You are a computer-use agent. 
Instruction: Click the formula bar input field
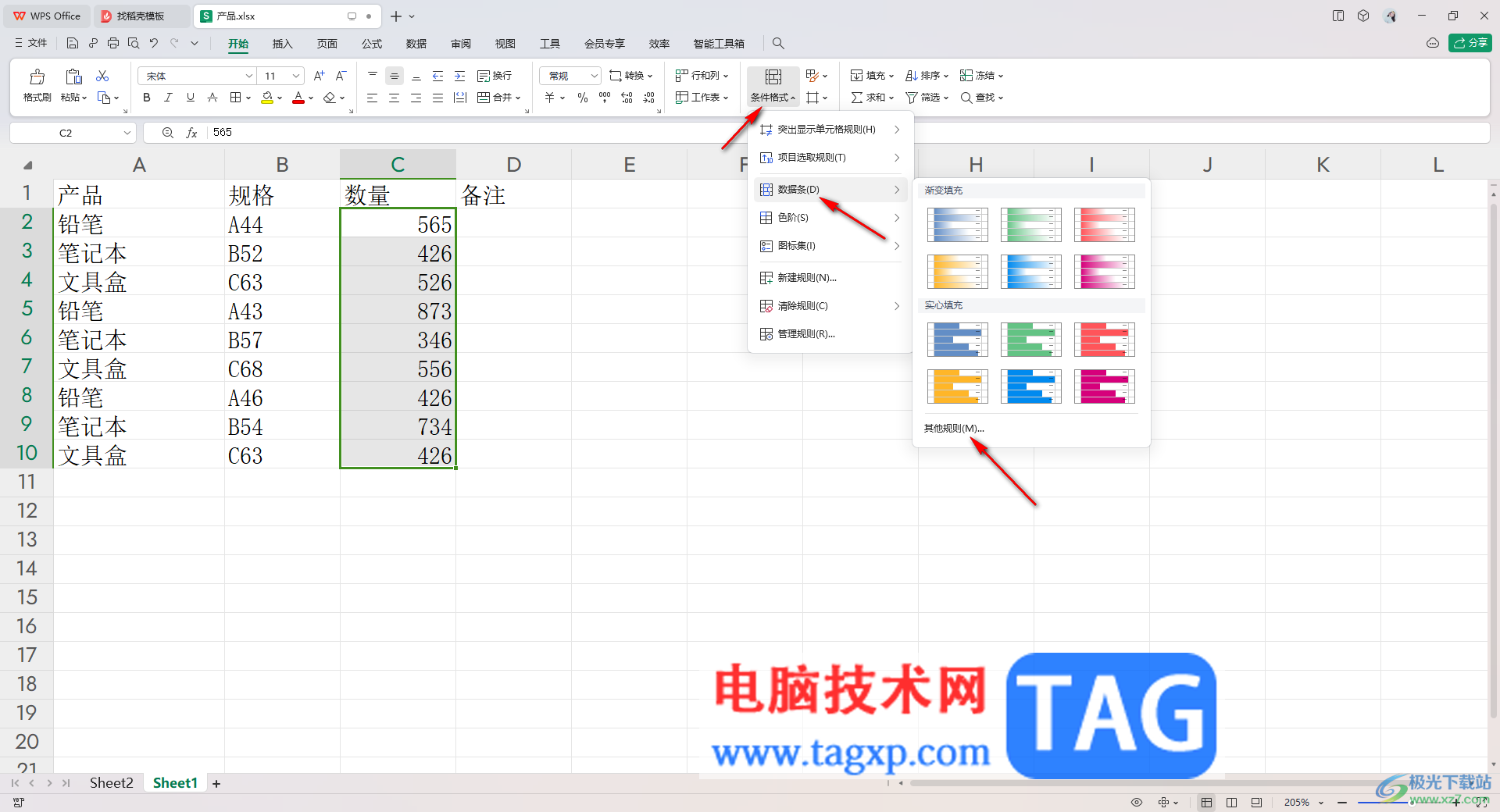[x=847, y=133]
